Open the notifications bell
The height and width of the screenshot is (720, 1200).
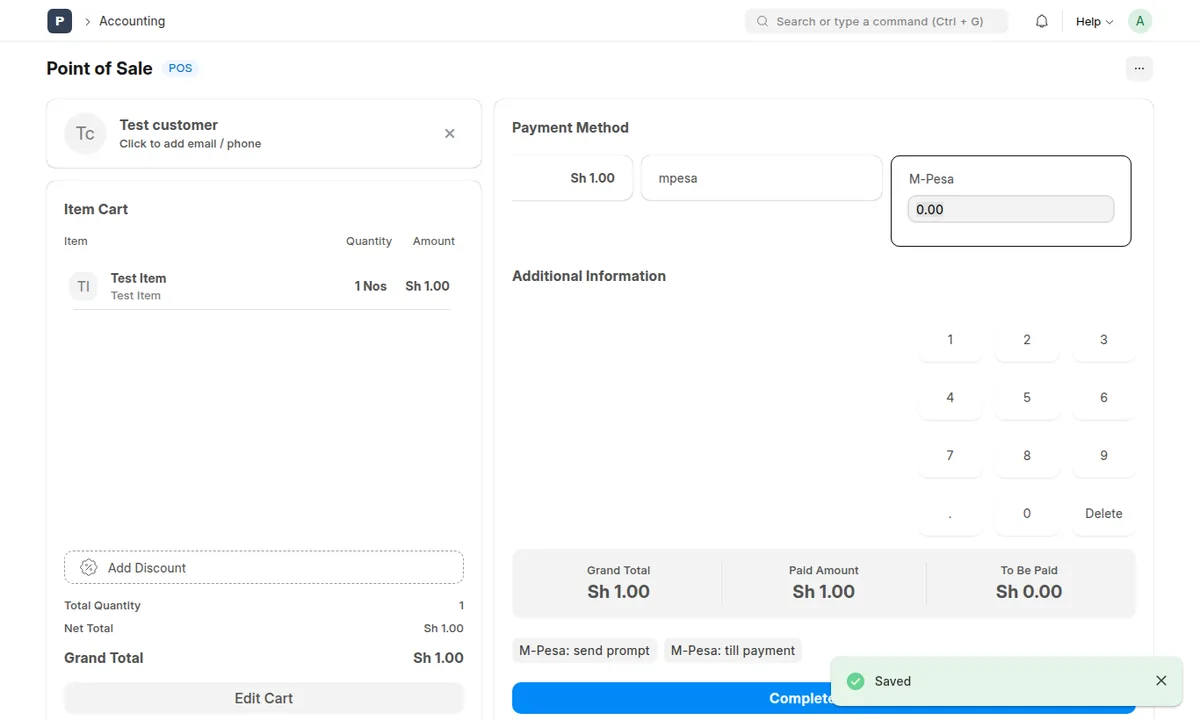[1042, 21]
